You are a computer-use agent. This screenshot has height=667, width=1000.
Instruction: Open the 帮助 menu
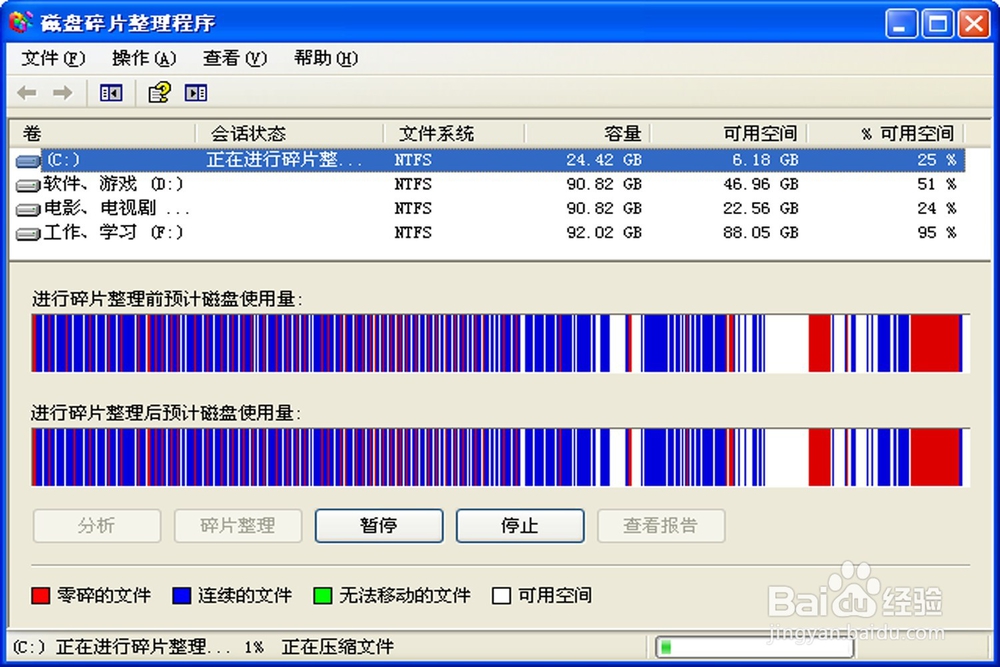pos(322,58)
